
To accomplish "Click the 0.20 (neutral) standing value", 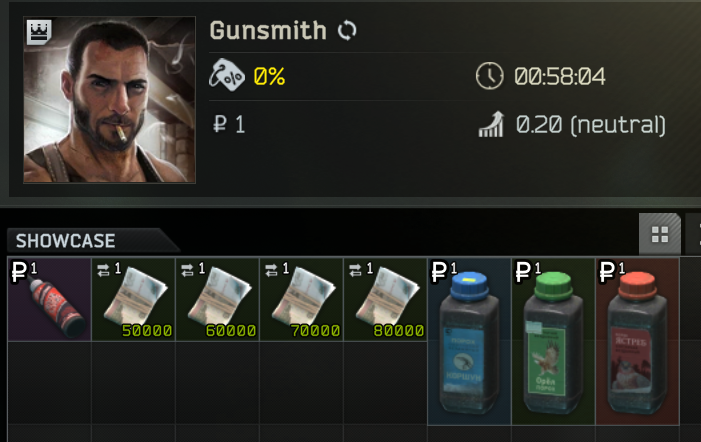I will (x=591, y=125).
